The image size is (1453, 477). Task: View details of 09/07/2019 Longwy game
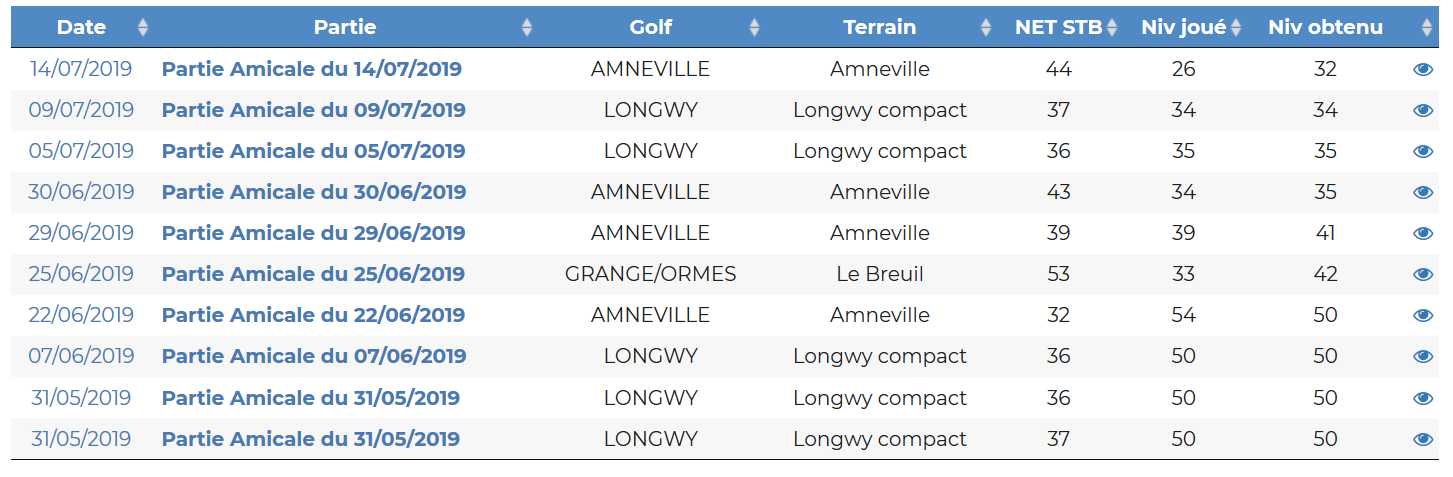click(x=1422, y=111)
